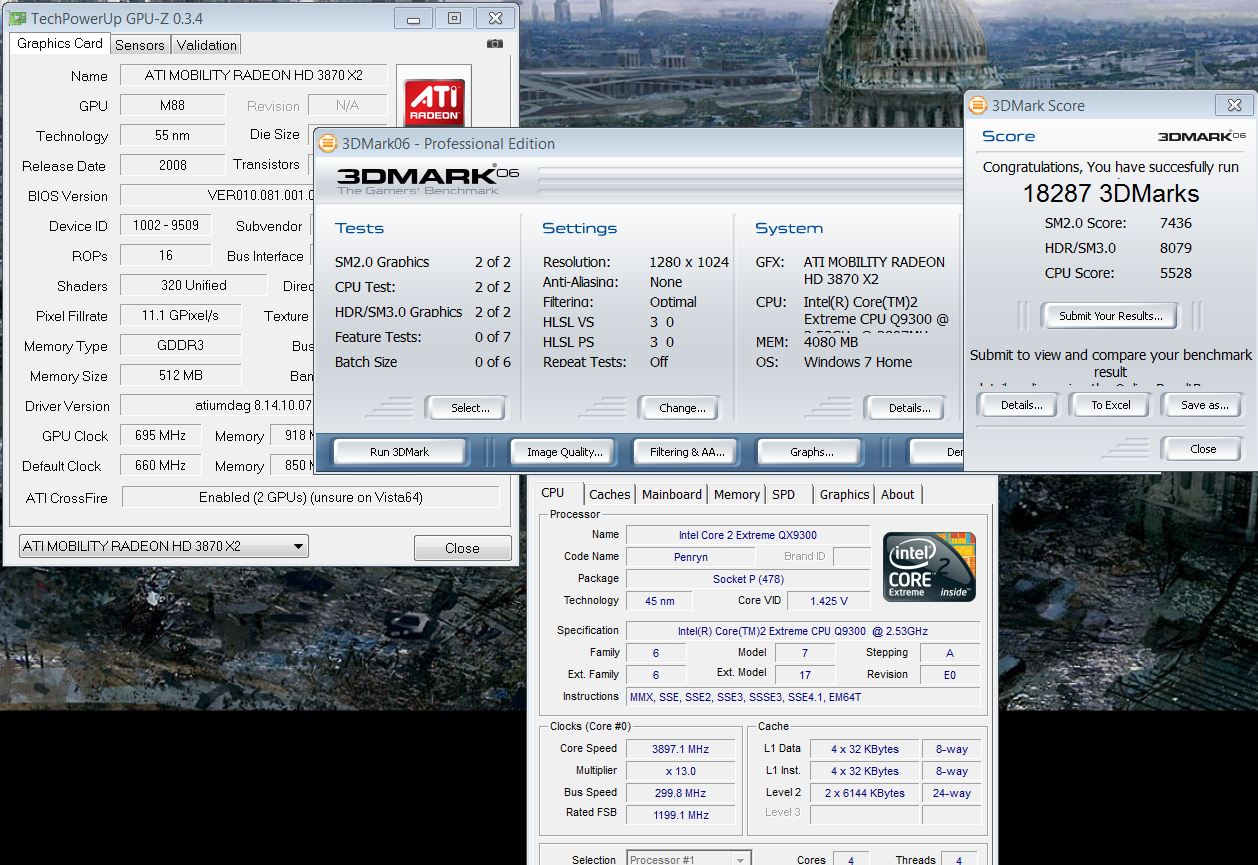The image size is (1258, 865).
Task: Click the Intel Core 2 Extreme logo
Action: pyautogui.click(x=929, y=566)
